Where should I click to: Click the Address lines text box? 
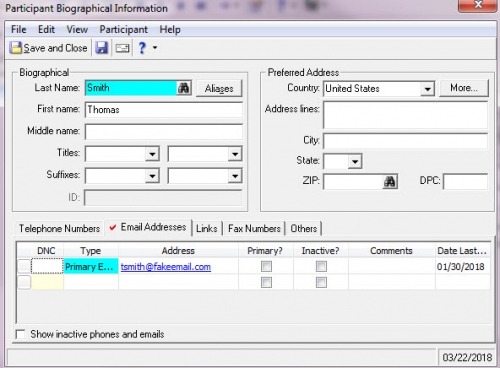[405, 115]
